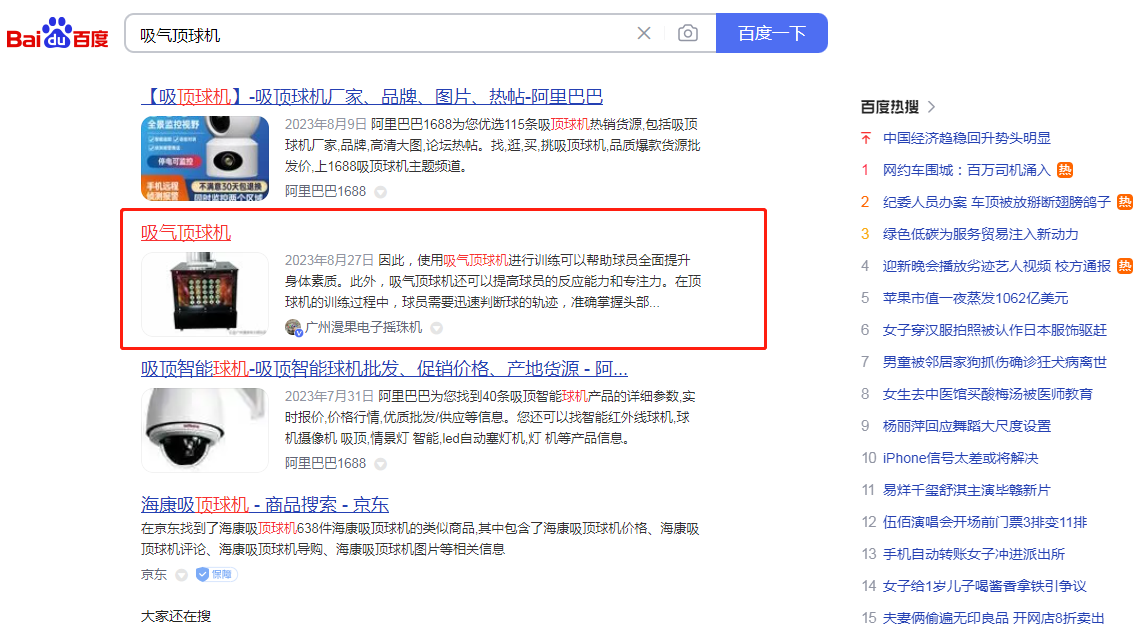This screenshot has width=1144, height=636.
Task: Open hot search 迎新晚会播放劣迹艺人视频 校方通报
Action: (x=997, y=266)
